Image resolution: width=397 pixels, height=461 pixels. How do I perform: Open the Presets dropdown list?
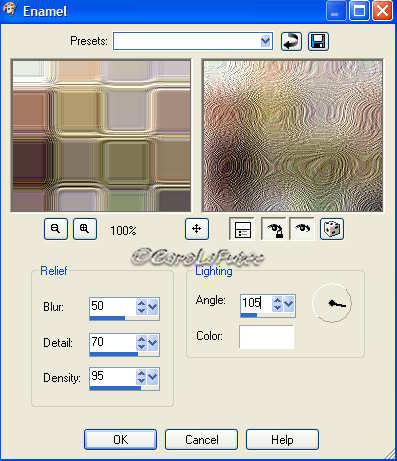click(x=266, y=41)
